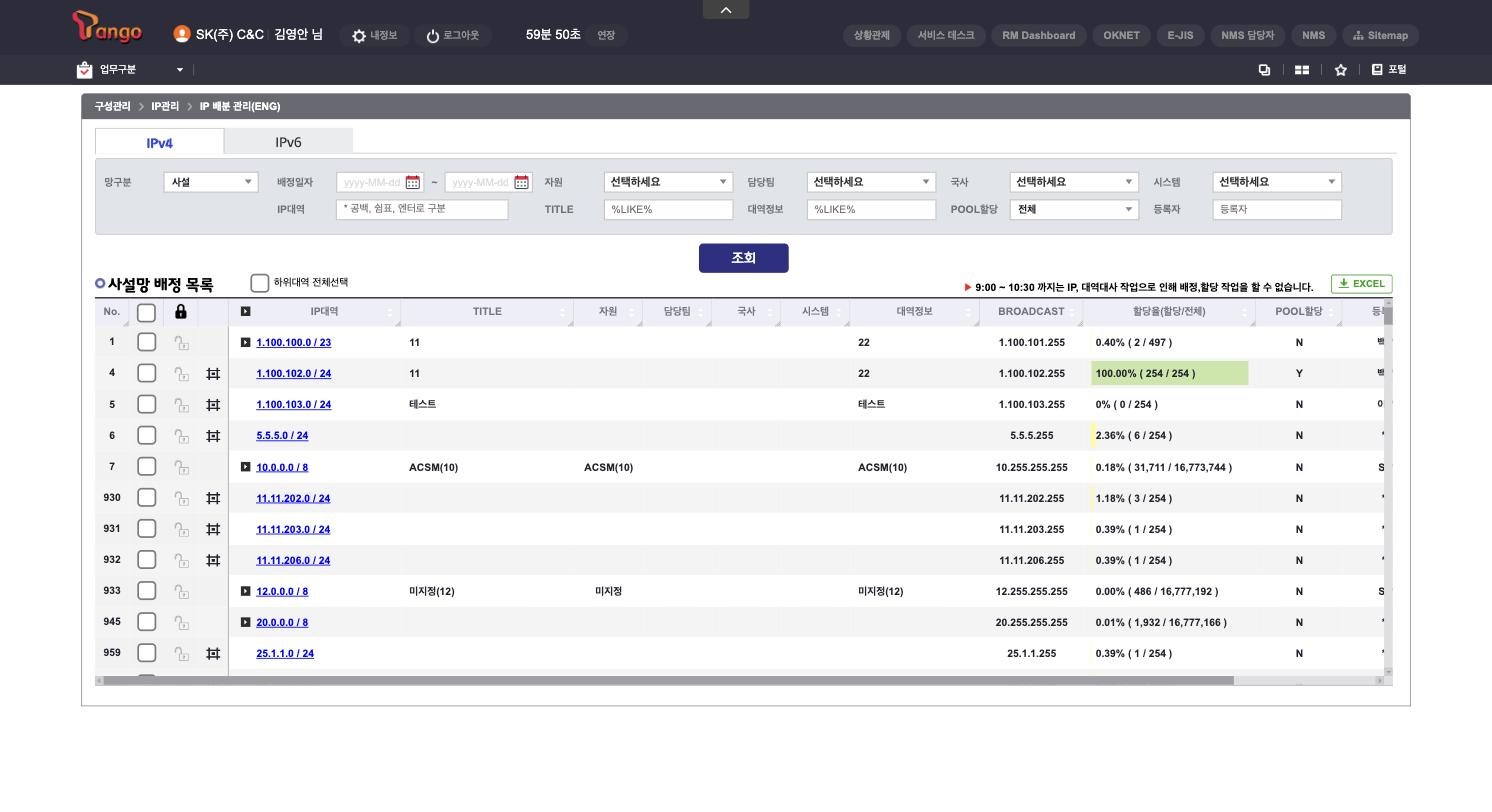Click the horizontal scrollbar under the table
Image resolution: width=1492 pixels, height=812 pixels.
pyautogui.click(x=668, y=680)
